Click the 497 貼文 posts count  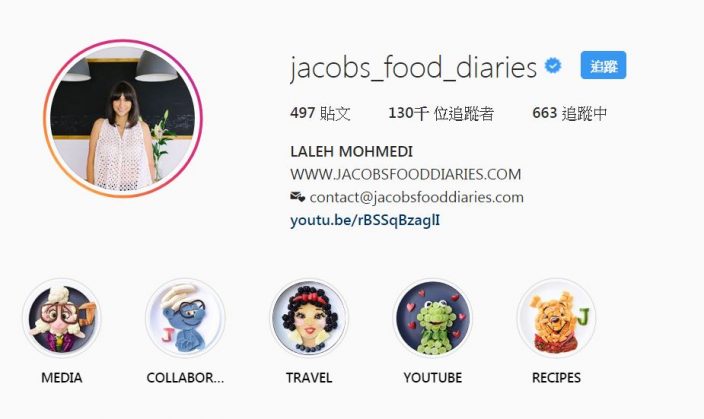(320, 113)
